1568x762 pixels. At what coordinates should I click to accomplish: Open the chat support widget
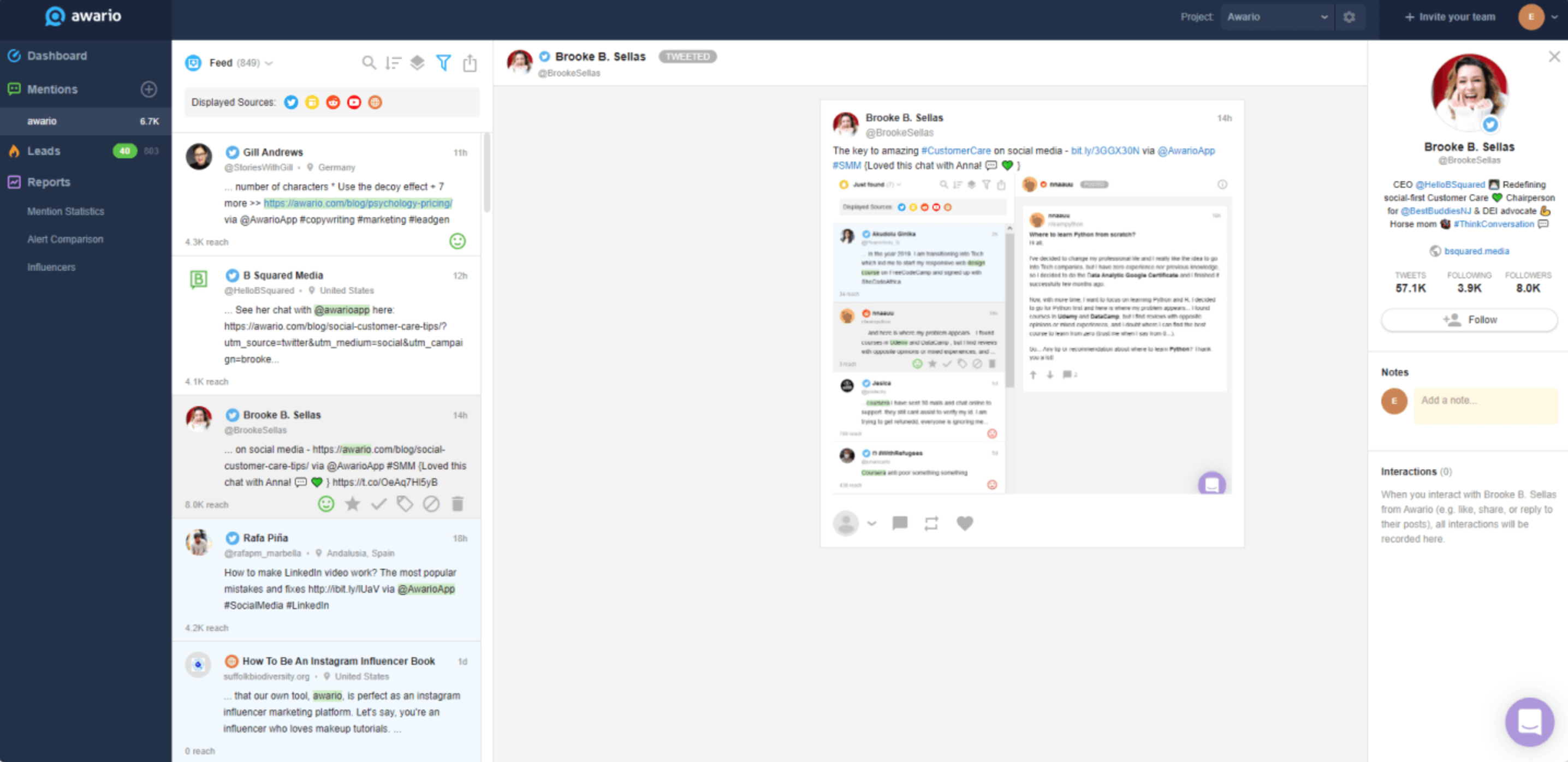(1529, 722)
